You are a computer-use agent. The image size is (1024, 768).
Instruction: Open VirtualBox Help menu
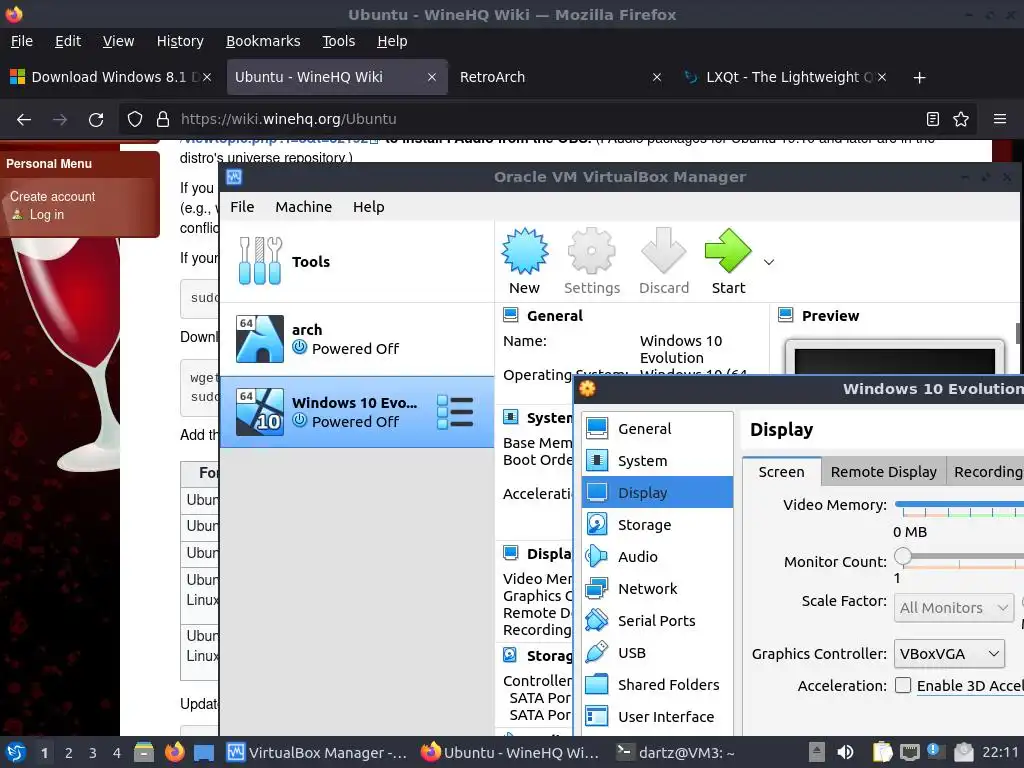point(369,206)
